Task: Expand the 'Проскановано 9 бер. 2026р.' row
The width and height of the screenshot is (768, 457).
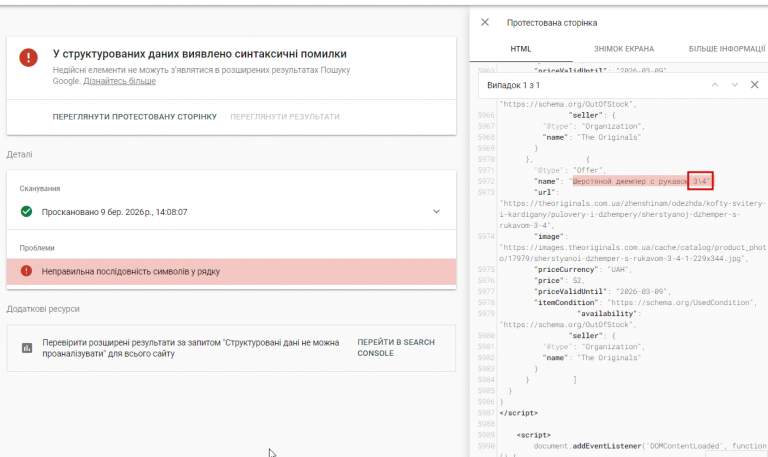Action: click(x=115, y=212)
